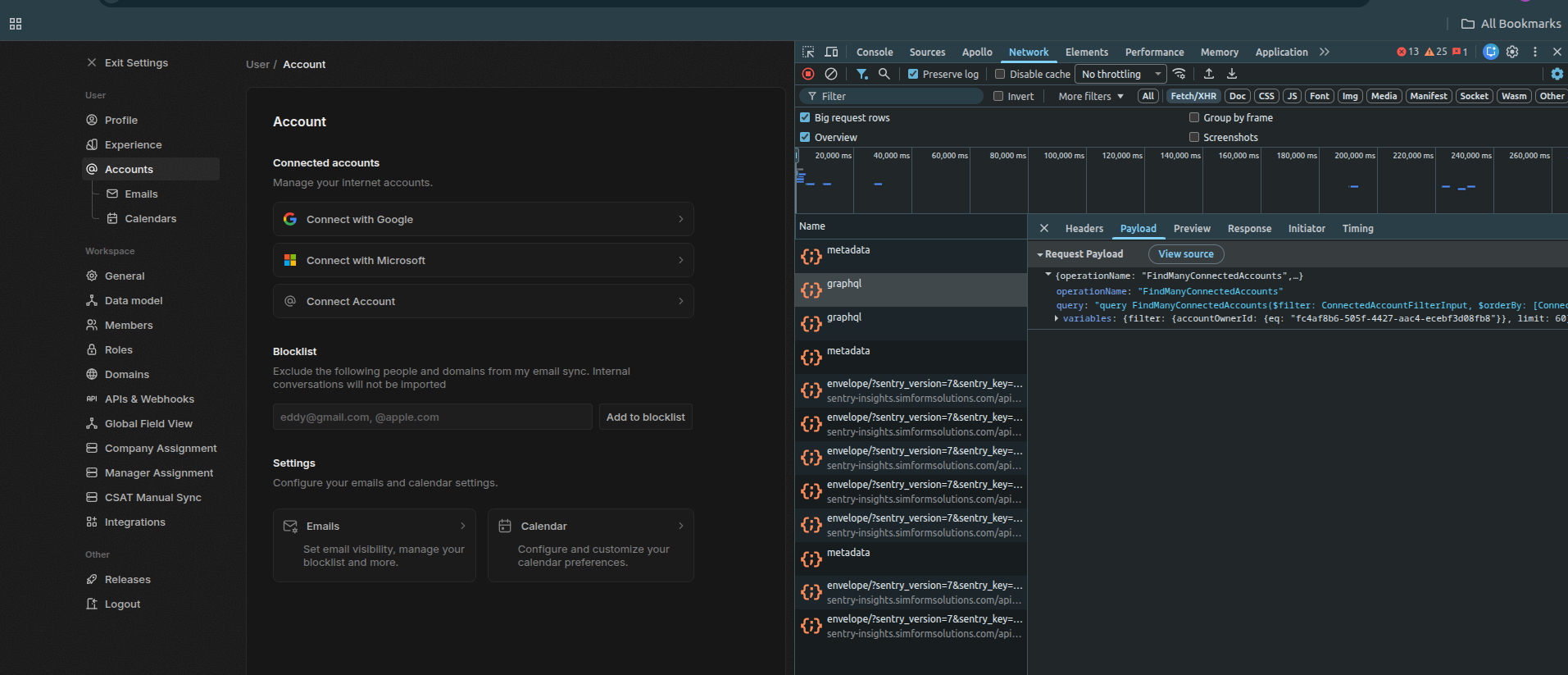
Task: Close the request details pane
Action: pos(1044,228)
